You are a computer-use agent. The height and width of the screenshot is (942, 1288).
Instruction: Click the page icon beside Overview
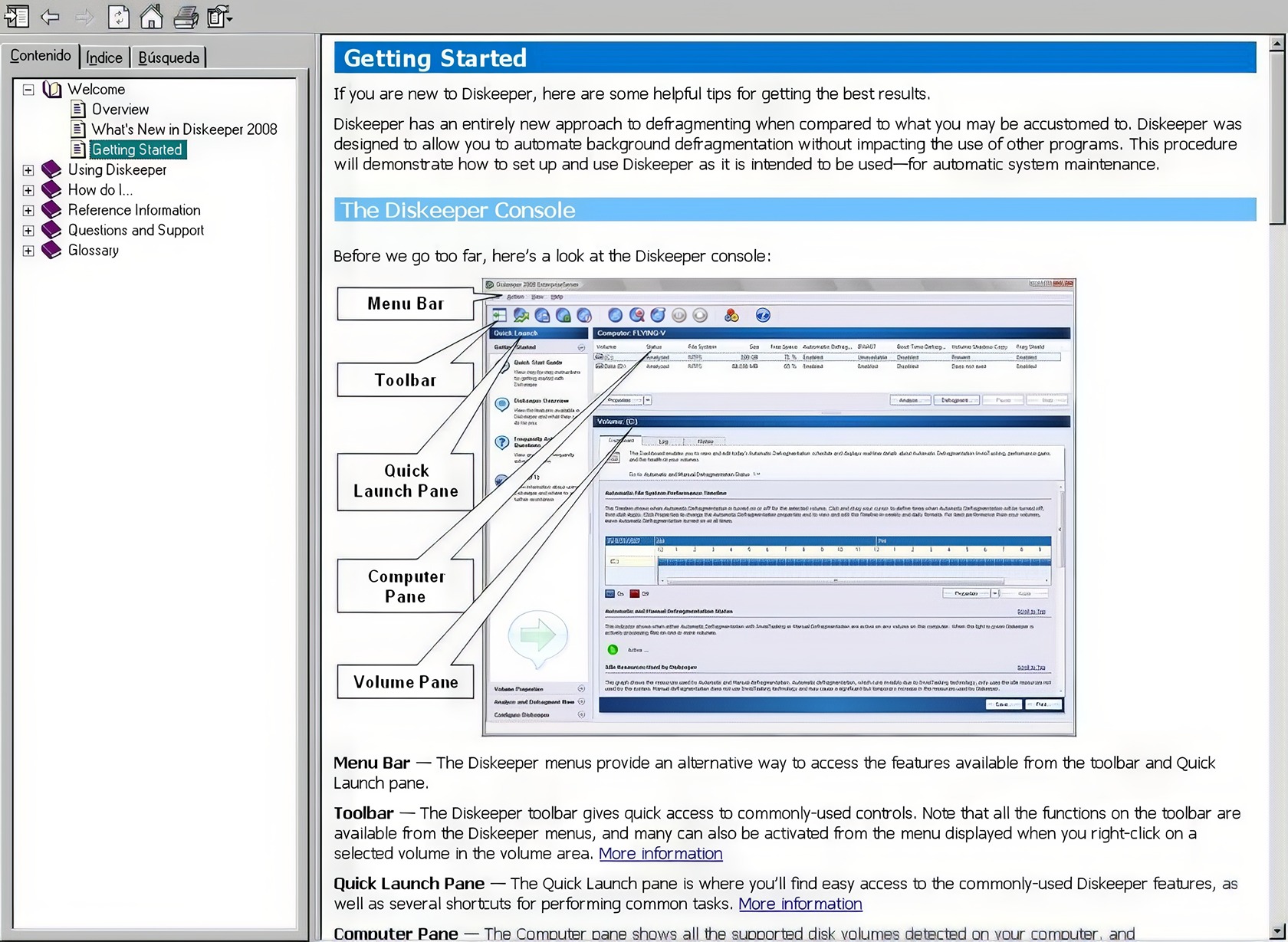tap(78, 110)
